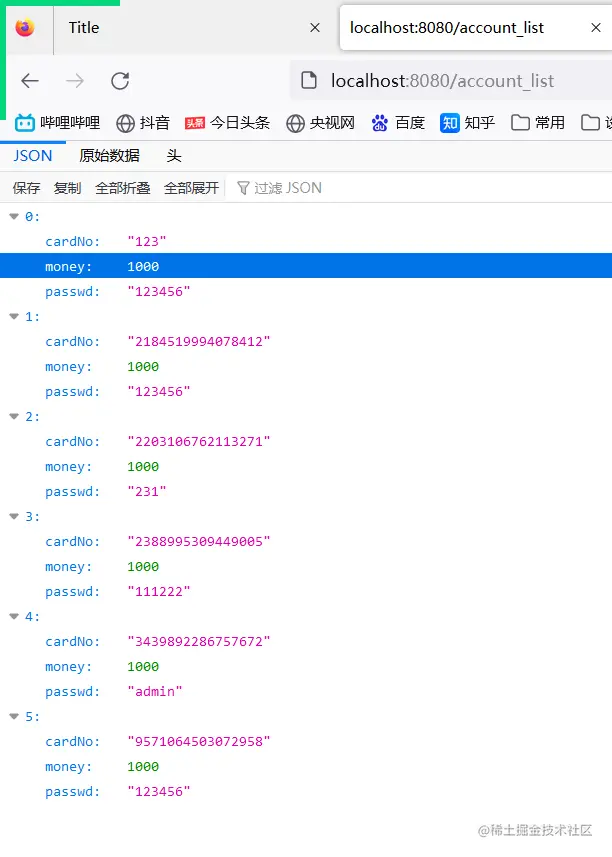The width and height of the screenshot is (612, 857).
Task: Select passwd value "111222"
Action: click(159, 591)
